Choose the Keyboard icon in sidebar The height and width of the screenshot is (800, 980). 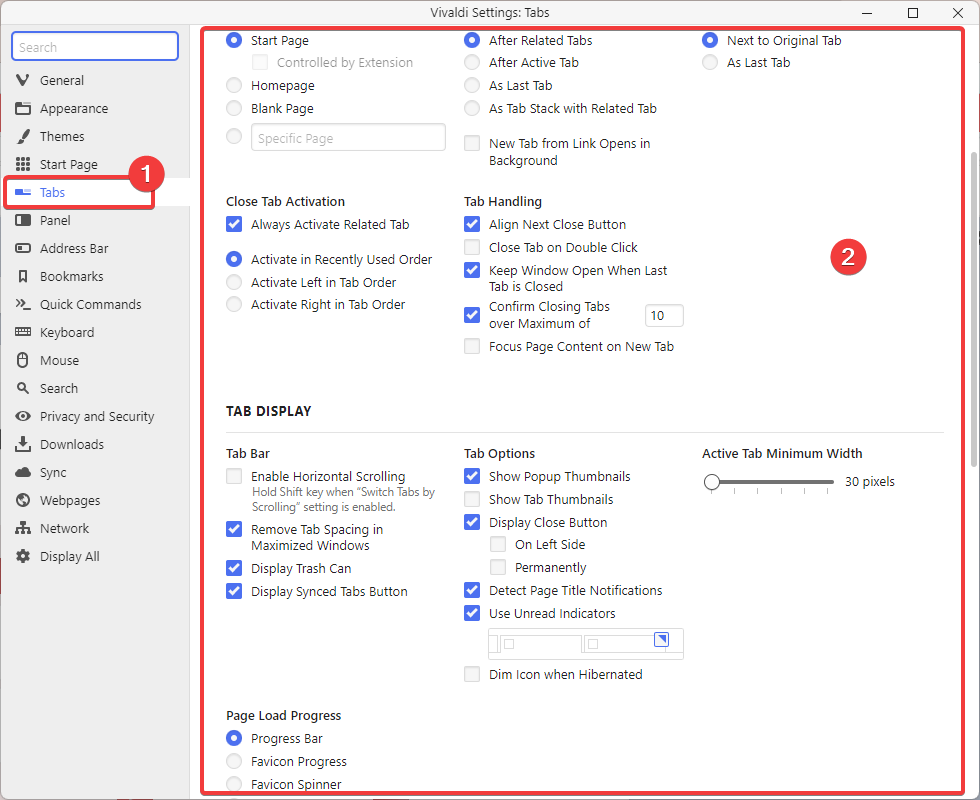22,332
